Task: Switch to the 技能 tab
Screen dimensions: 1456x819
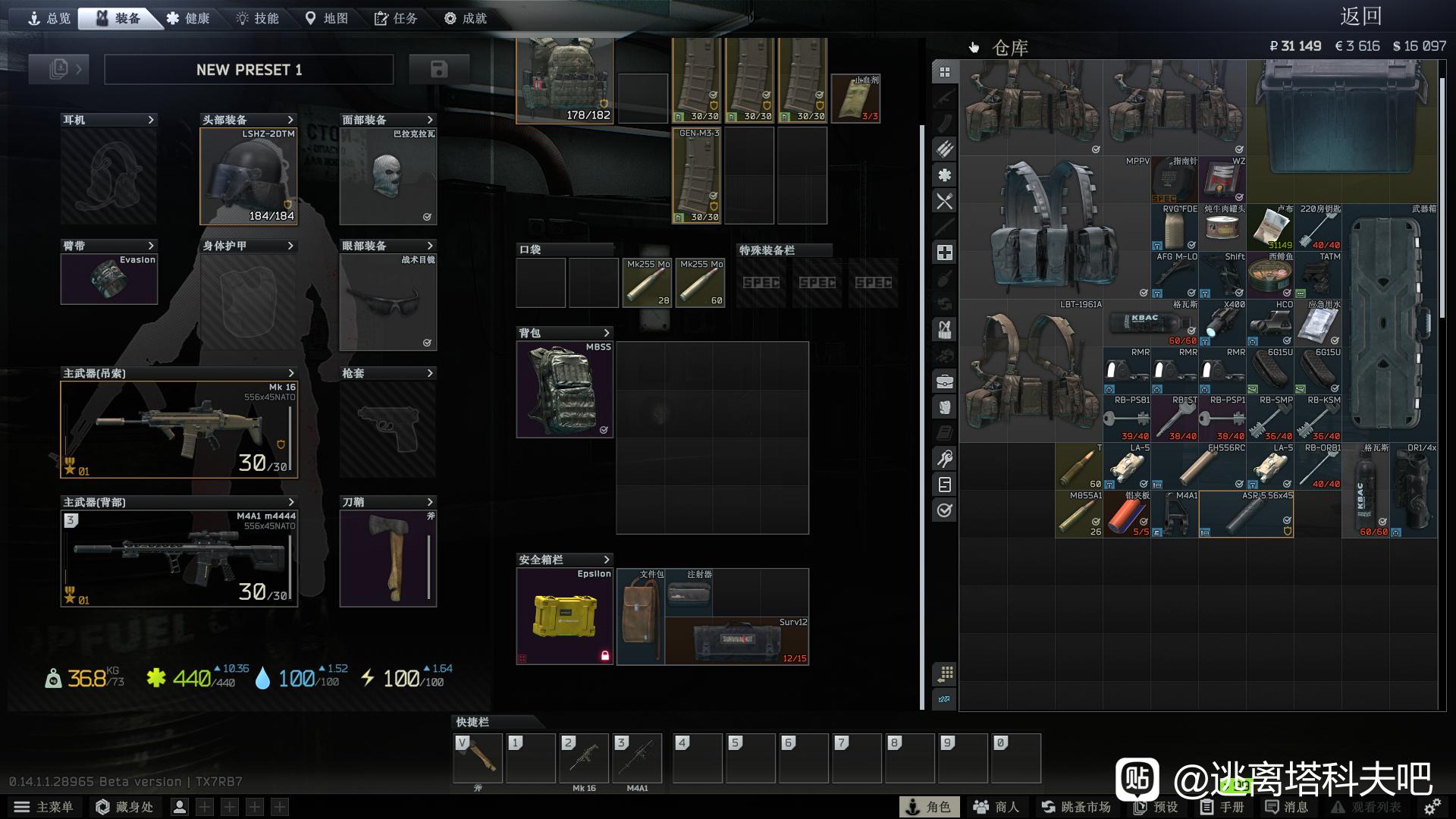Action: [257, 18]
